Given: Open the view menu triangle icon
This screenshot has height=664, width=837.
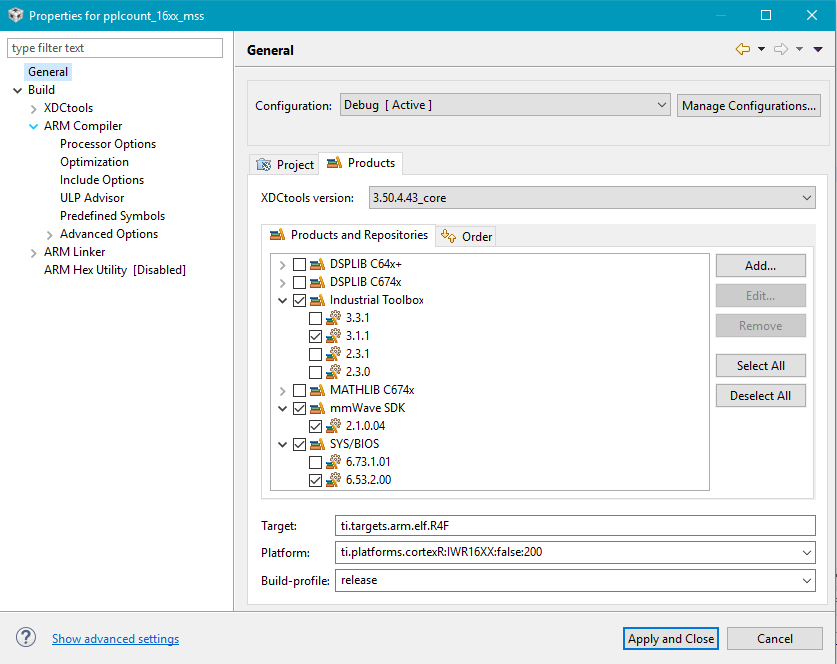Looking at the screenshot, I should click(x=818, y=49).
